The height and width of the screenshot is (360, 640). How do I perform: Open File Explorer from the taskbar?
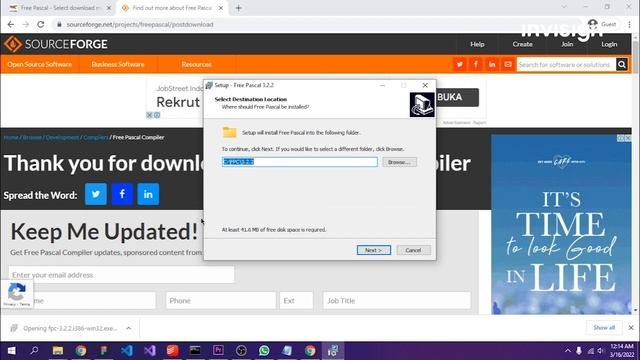point(58,351)
